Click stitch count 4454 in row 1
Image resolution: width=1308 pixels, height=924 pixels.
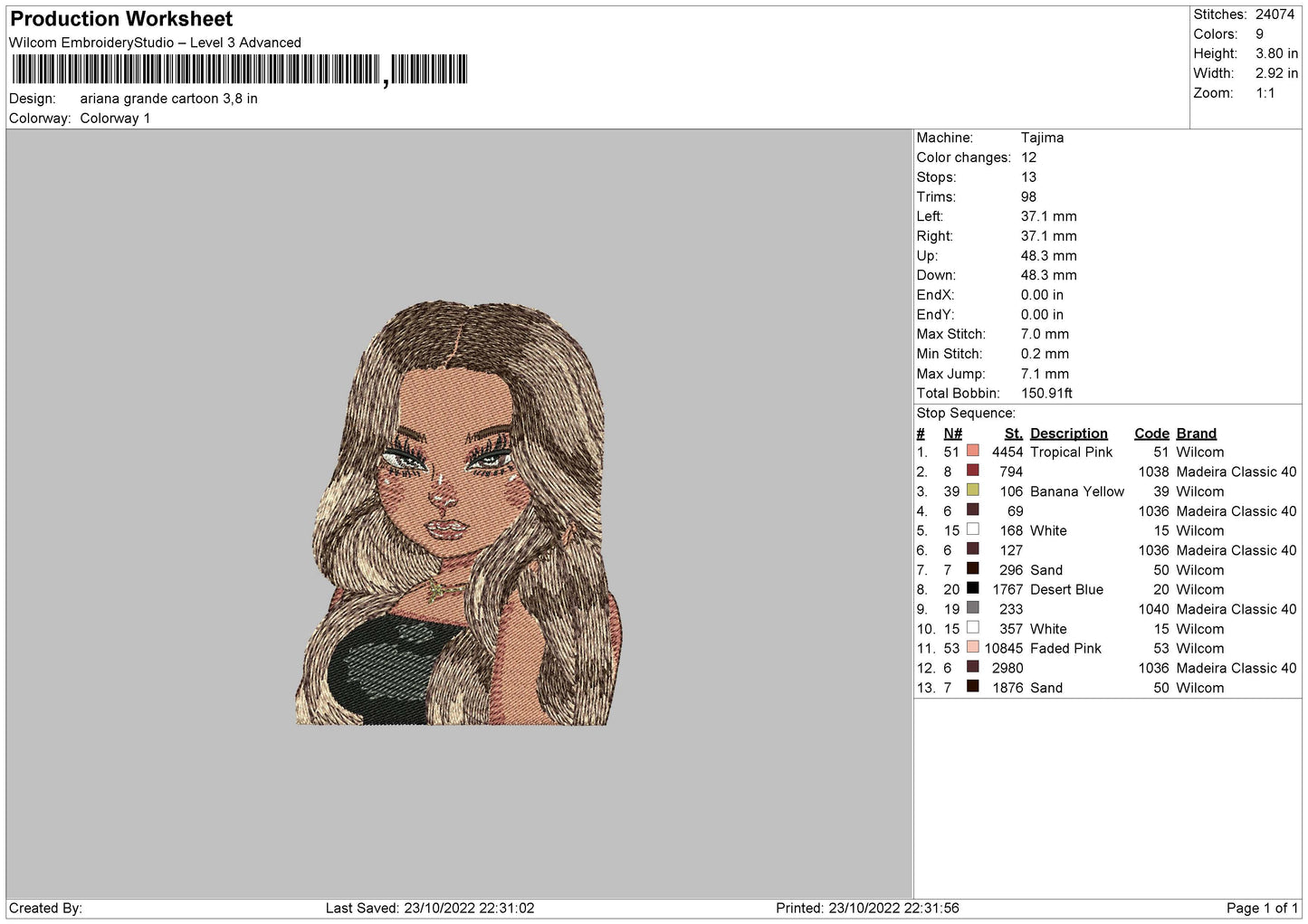[x=1007, y=452]
